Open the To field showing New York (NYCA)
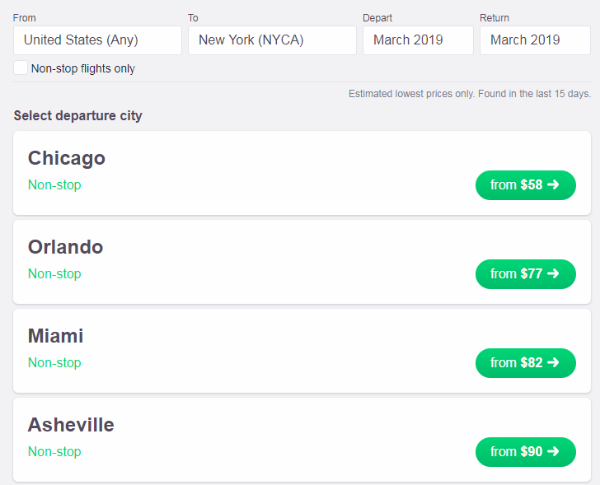Screen dimensions: 600x485 point(272,40)
